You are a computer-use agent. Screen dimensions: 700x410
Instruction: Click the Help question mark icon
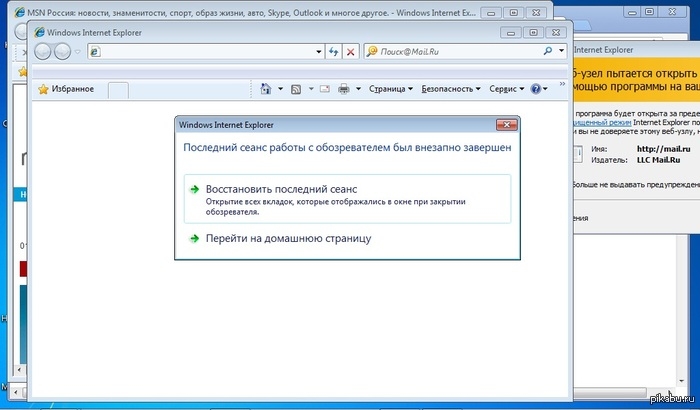[536, 89]
